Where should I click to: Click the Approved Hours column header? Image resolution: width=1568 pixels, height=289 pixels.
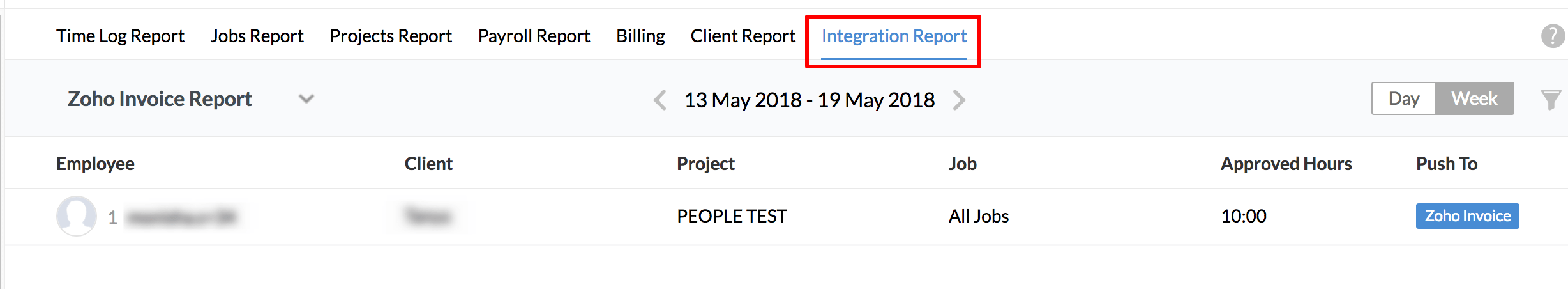click(x=1286, y=164)
